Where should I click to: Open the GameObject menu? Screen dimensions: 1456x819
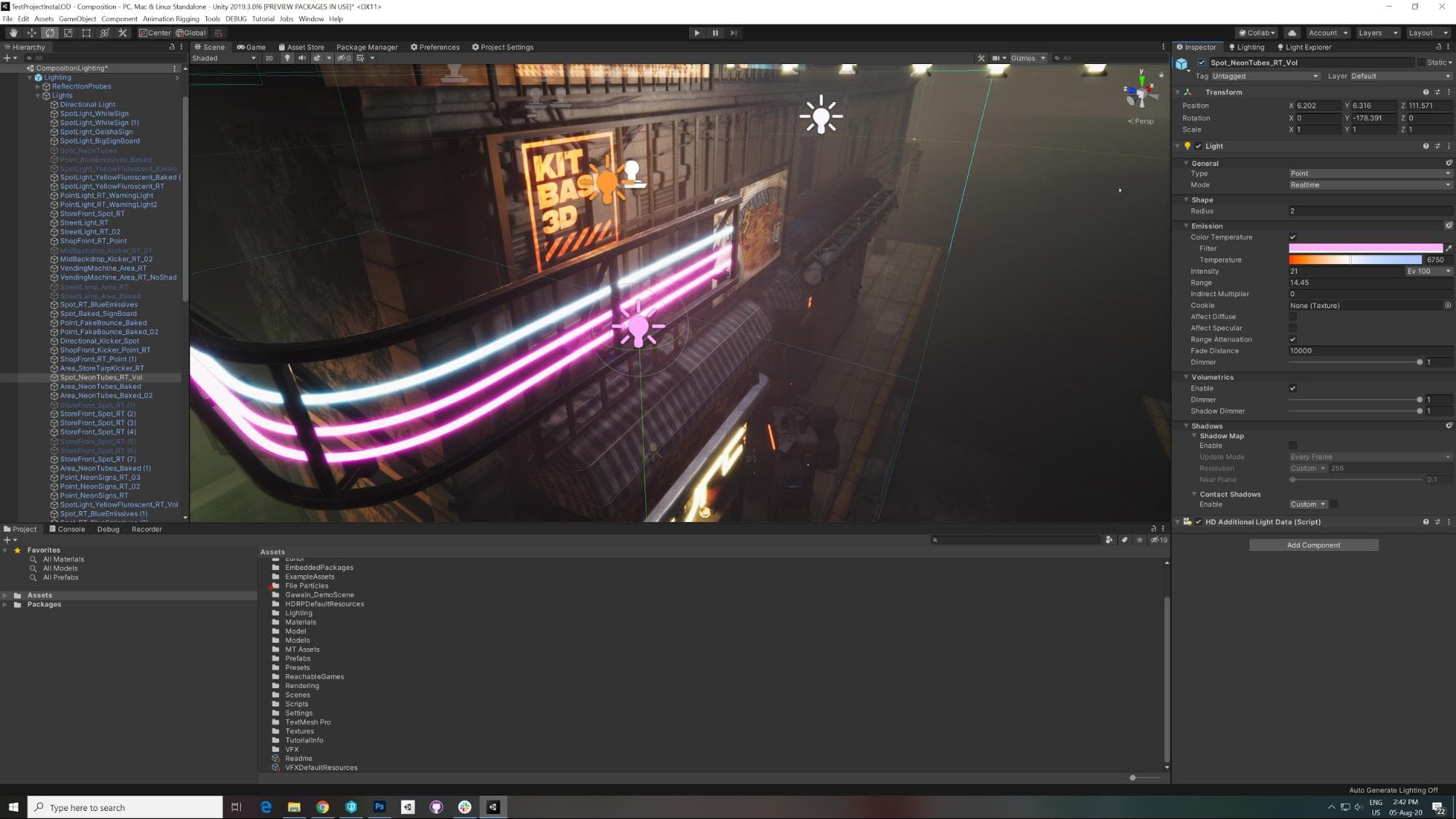click(x=77, y=19)
